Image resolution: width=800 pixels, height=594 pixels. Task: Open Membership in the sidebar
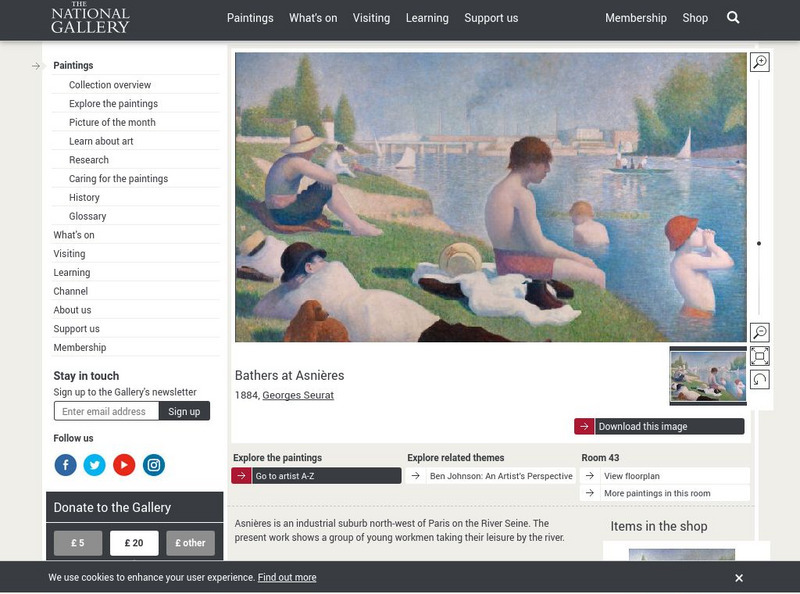coord(80,348)
